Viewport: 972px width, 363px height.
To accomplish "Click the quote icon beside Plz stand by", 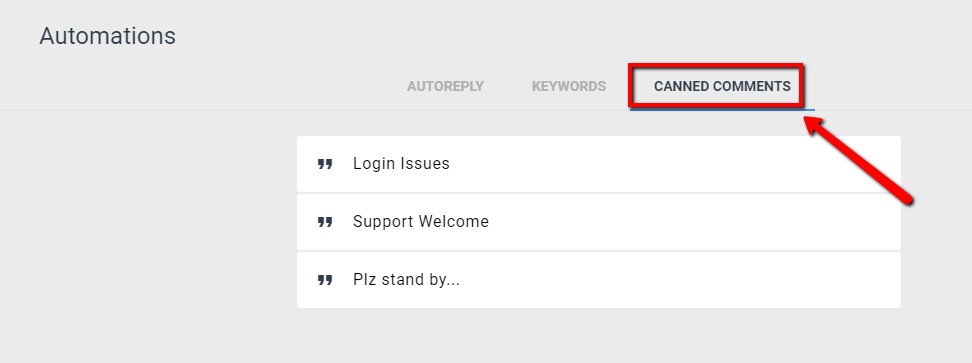I will click(325, 280).
